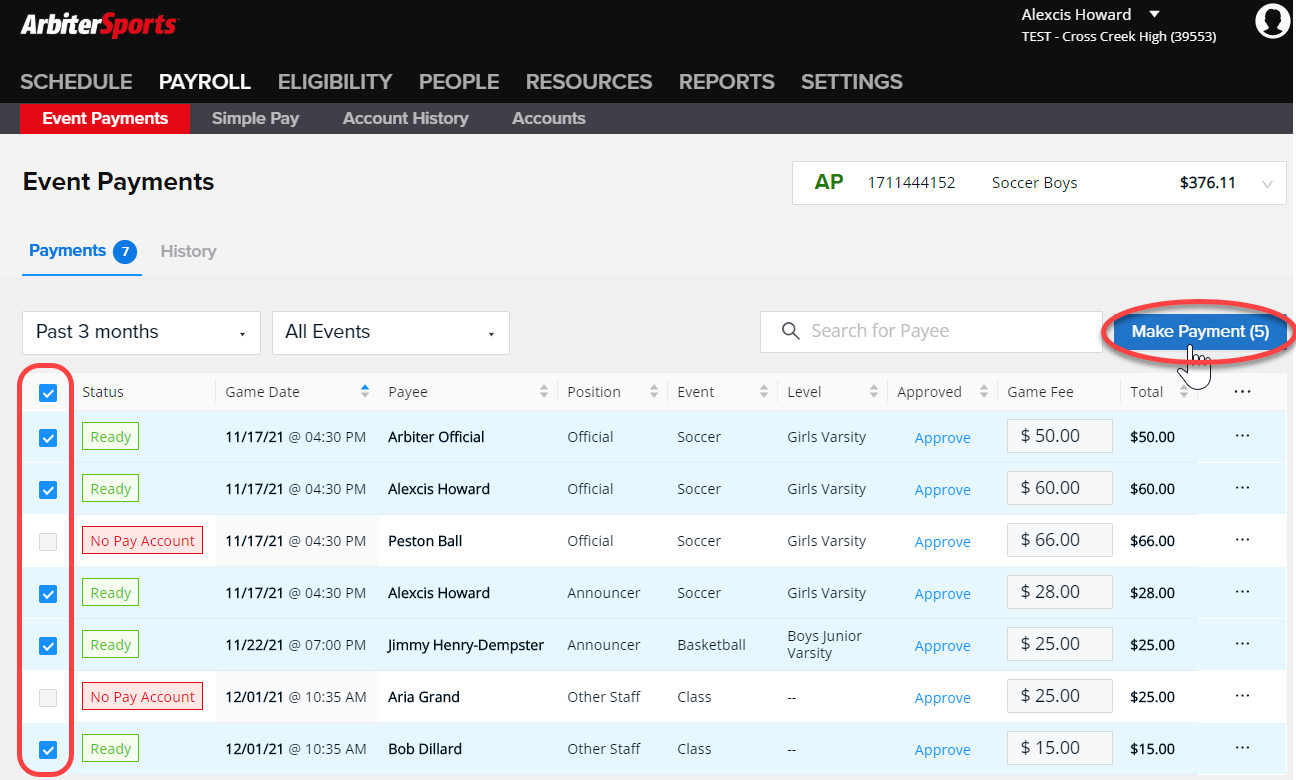Open row options for Arbiter Official payment

pos(1242,437)
